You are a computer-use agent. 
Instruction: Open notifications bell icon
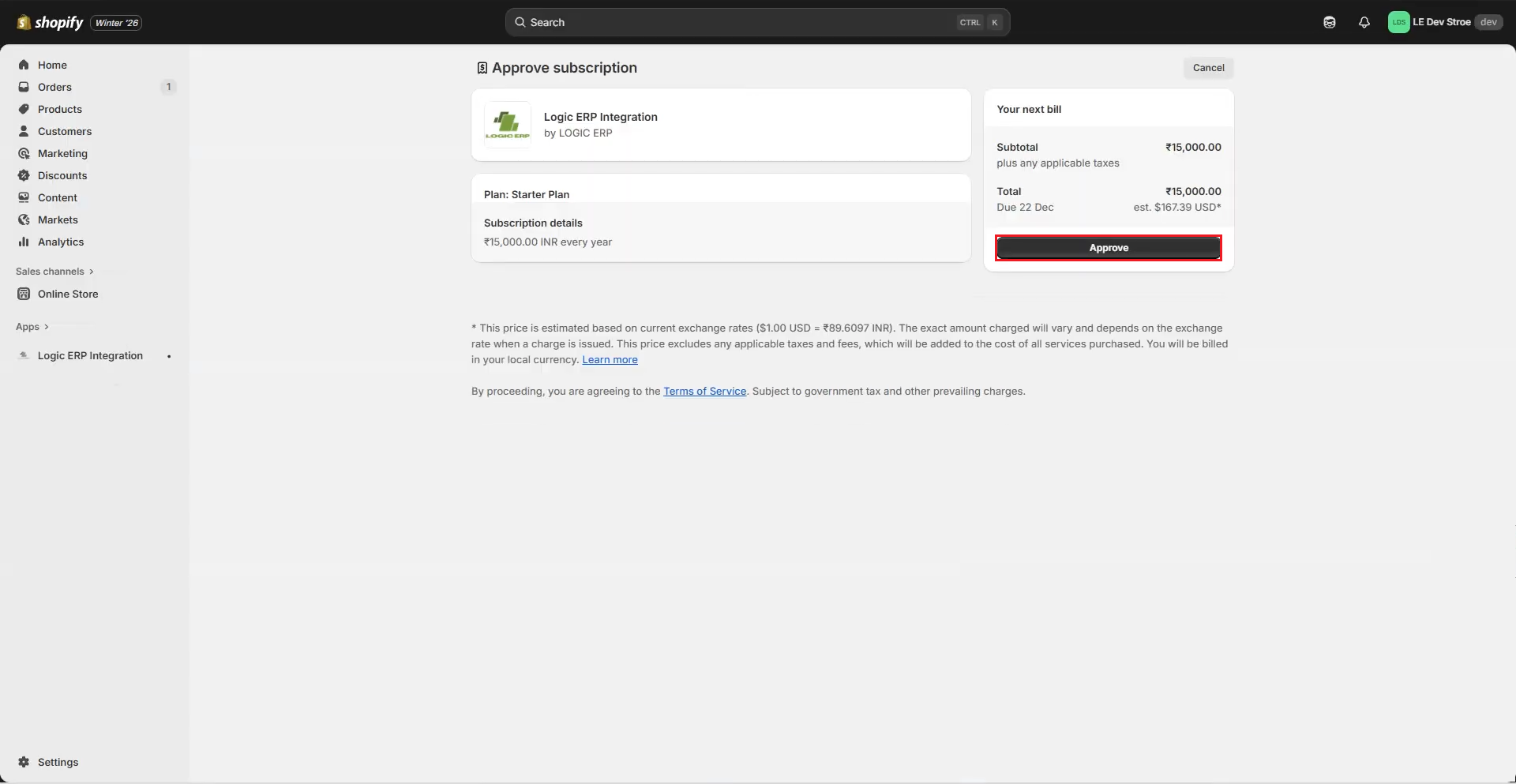(1364, 22)
